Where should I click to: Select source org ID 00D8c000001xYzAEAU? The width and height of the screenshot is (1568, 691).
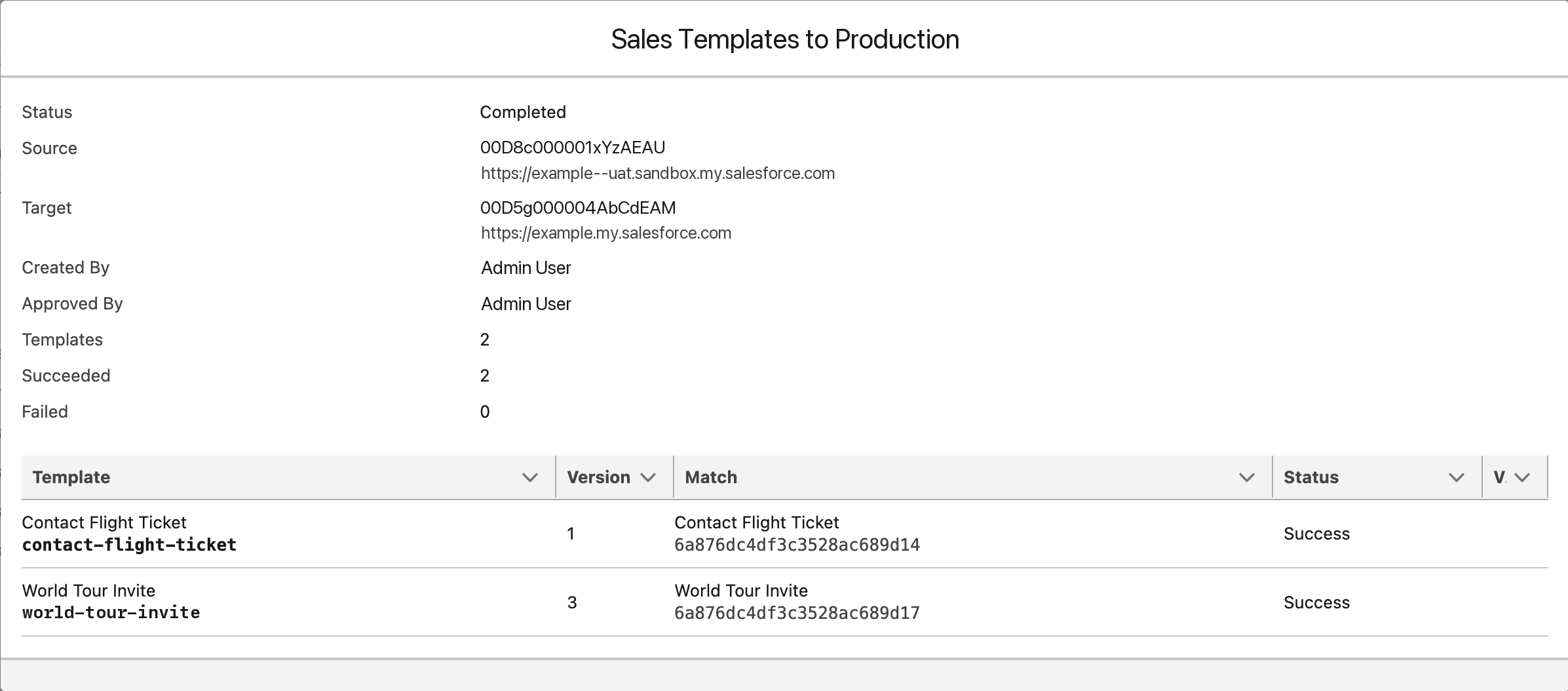(573, 148)
